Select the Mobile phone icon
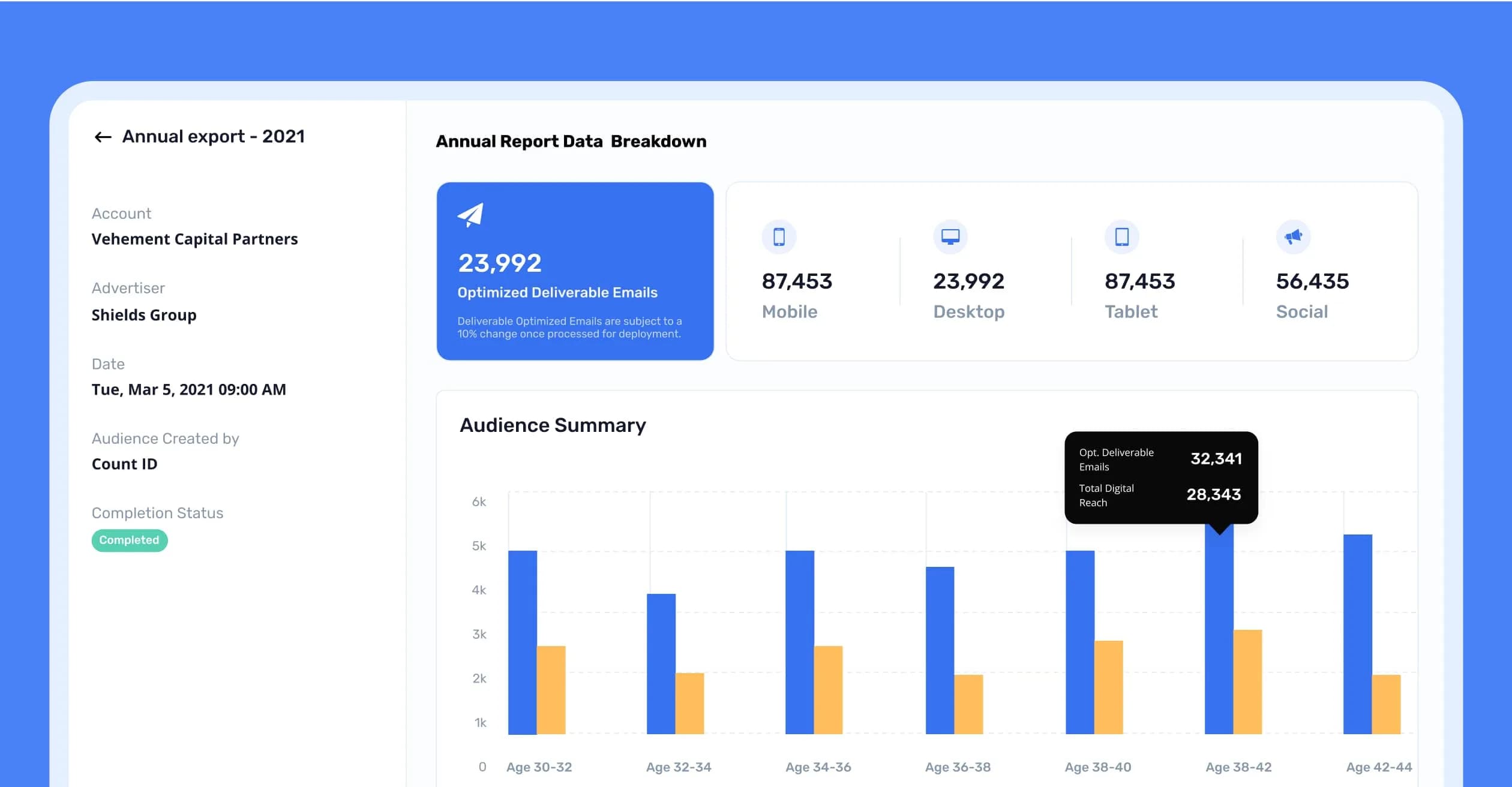This screenshot has width=1512, height=787. point(779,236)
